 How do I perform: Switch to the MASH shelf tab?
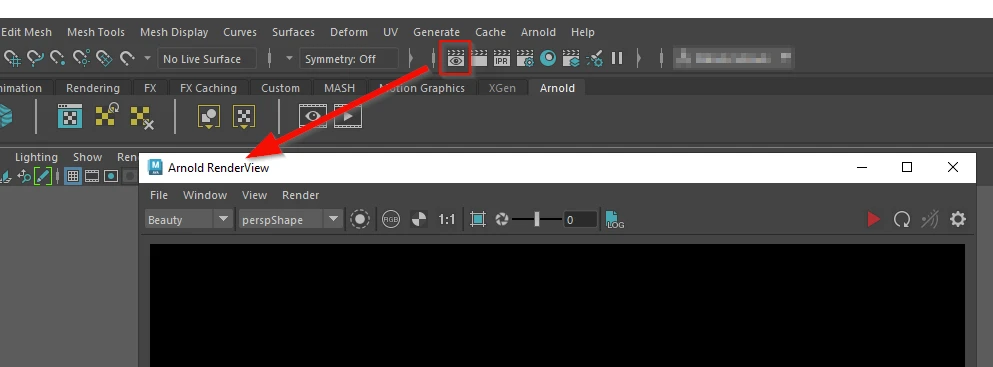(339, 88)
